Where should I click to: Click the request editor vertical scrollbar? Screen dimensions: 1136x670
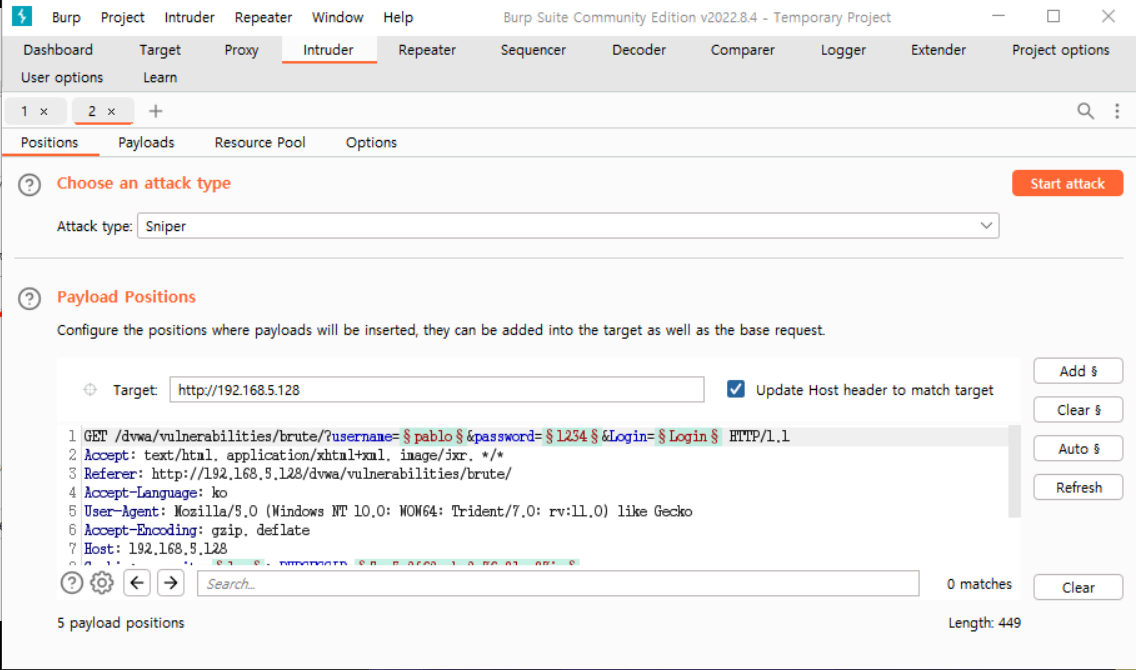(x=1014, y=472)
